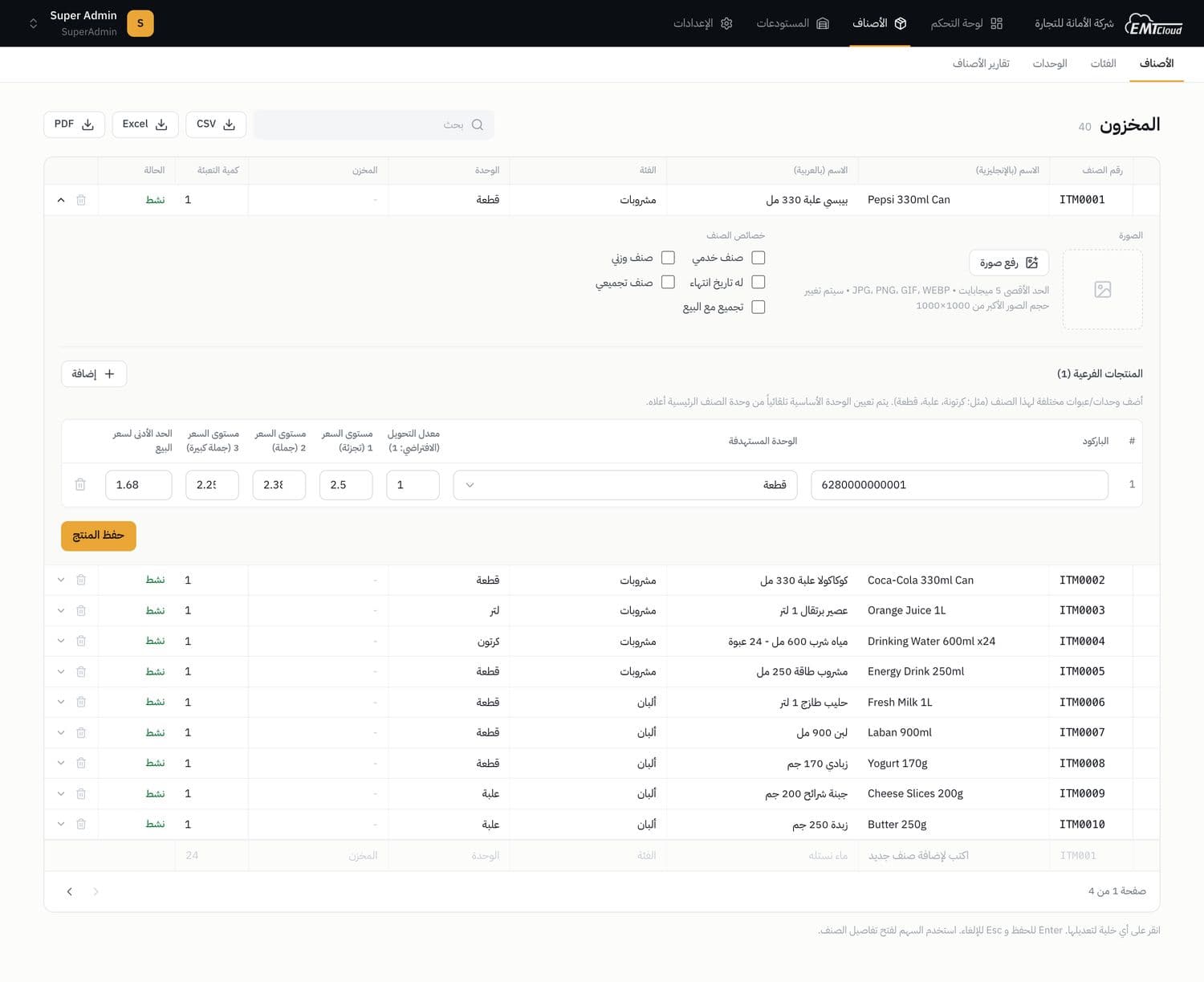Toggle the service item (صنف خدمي) checkbox
Screen dimensions: 1204x982
click(759, 258)
